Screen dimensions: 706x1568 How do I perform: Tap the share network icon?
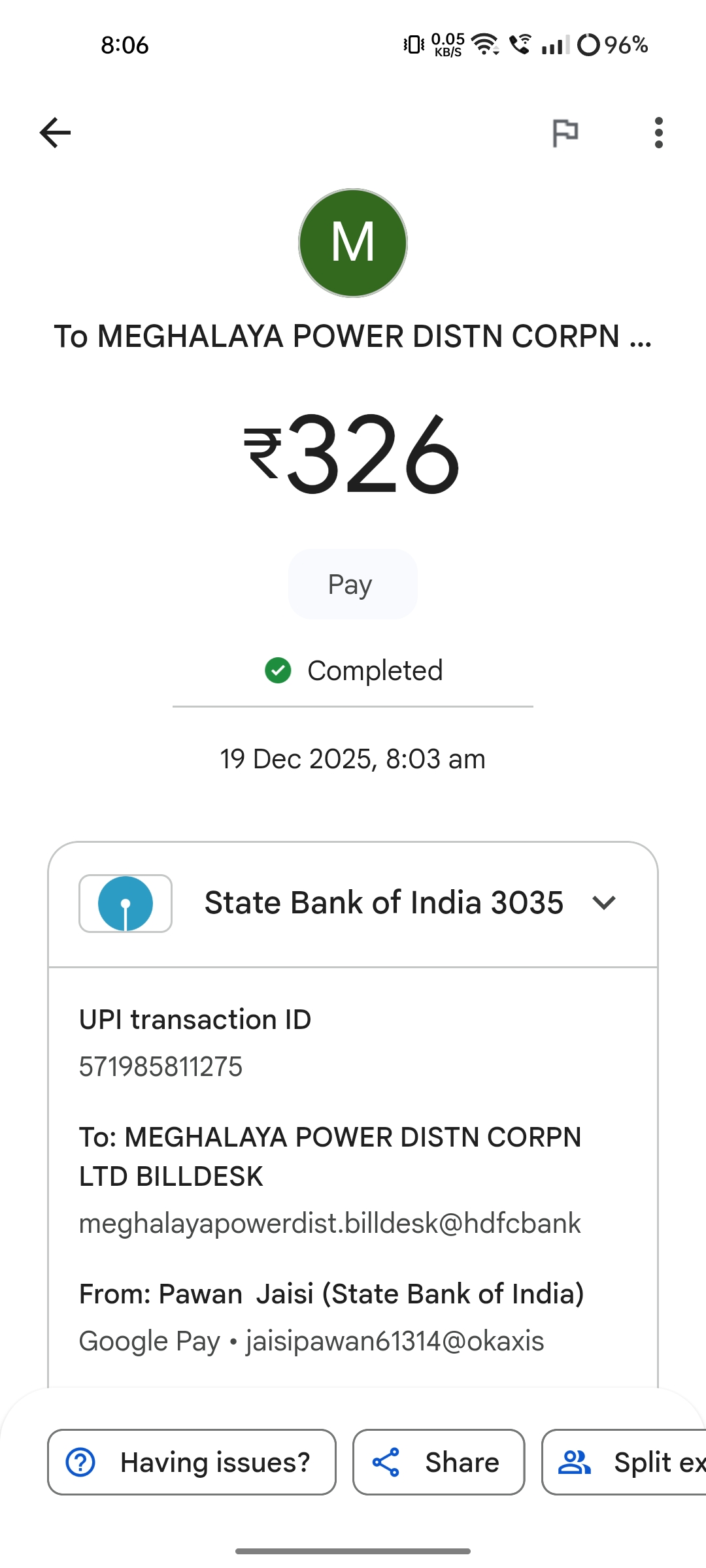pyautogui.click(x=386, y=1462)
